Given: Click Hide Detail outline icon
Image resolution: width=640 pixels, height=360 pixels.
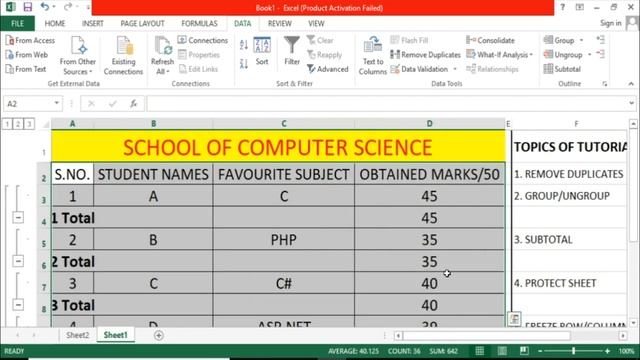Looking at the screenshot, I should (600, 54).
